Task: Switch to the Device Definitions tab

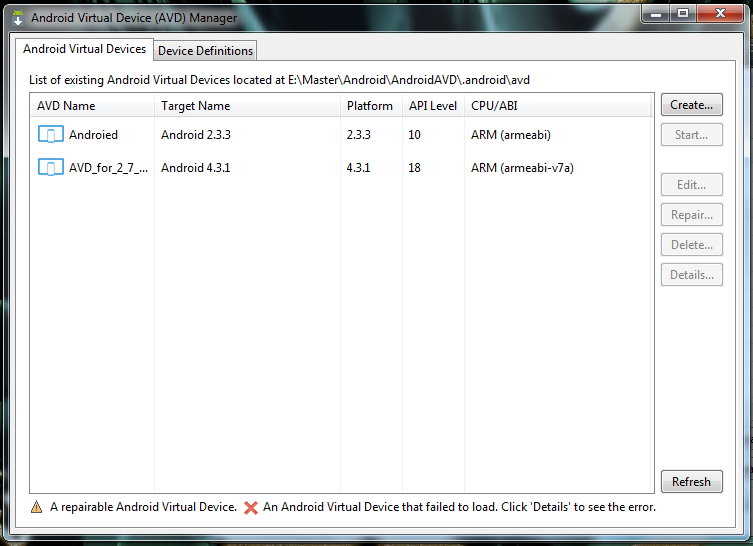Action: (x=205, y=50)
